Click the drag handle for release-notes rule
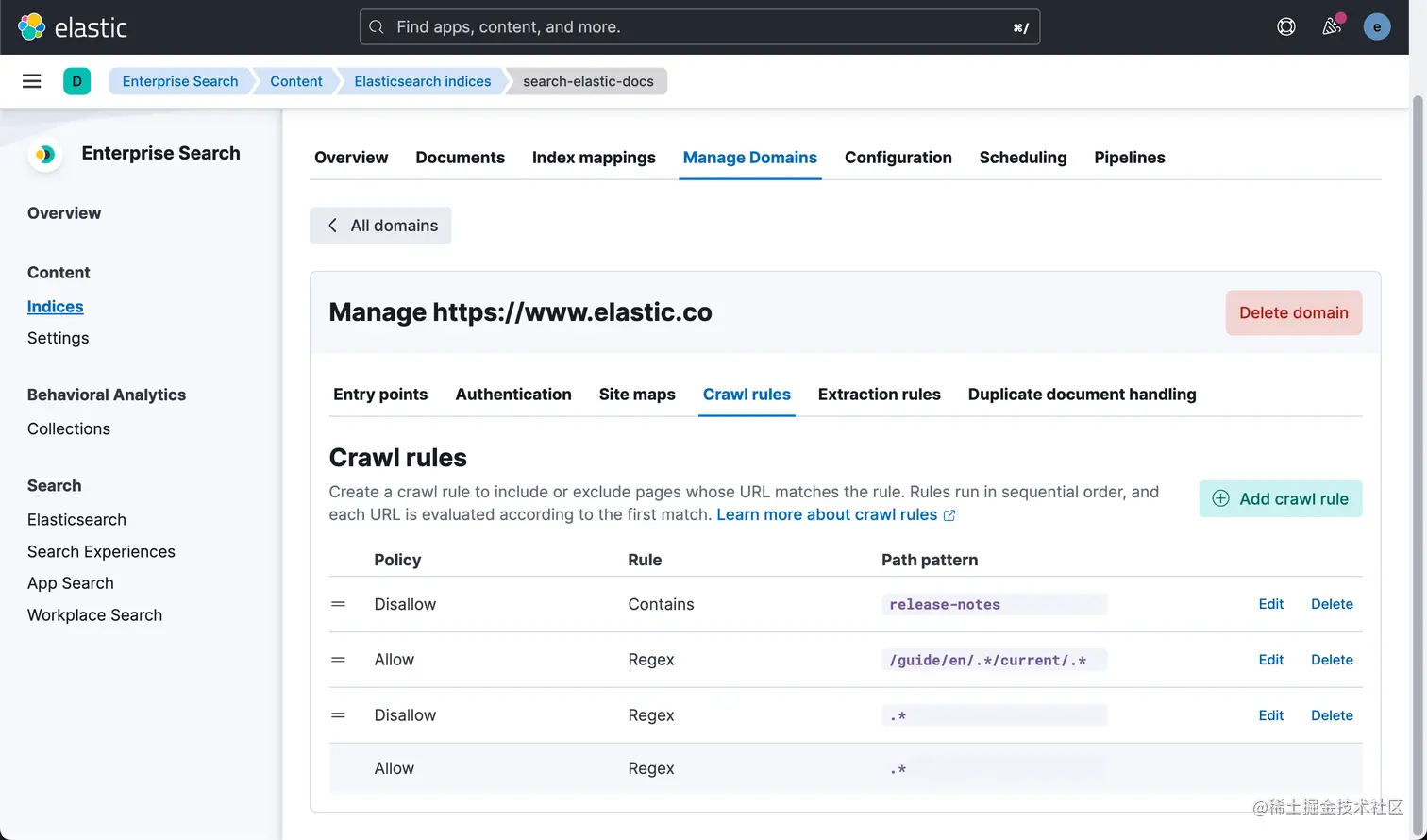This screenshot has width=1427, height=840. point(338,604)
